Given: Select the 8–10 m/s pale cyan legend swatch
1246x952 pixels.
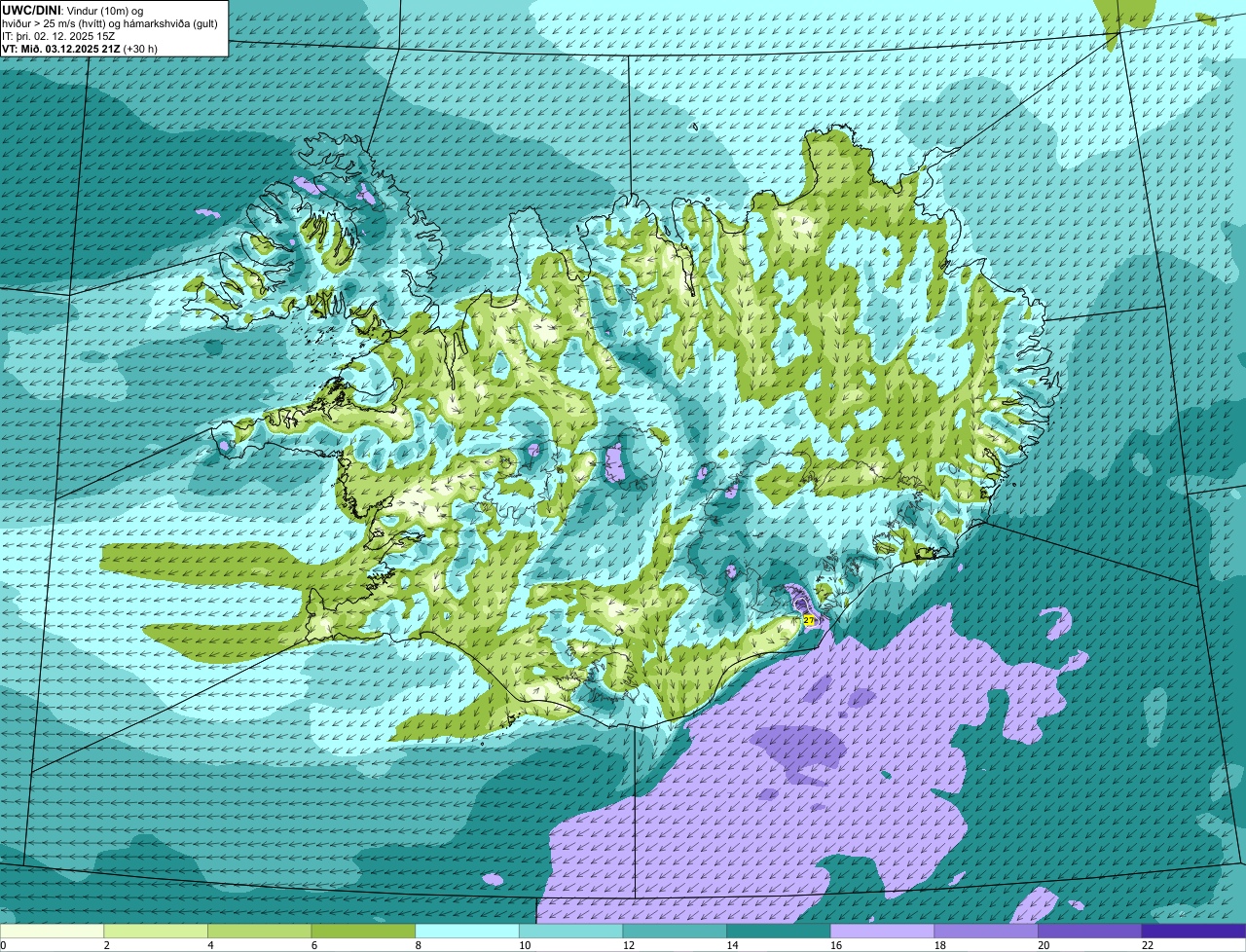Looking at the screenshot, I should coord(467,931).
